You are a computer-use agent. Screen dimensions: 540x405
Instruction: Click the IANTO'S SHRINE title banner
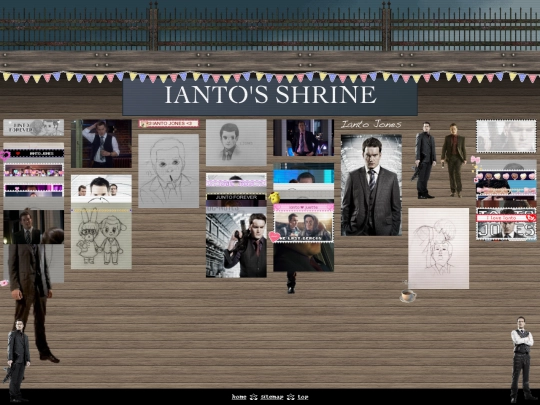270,96
